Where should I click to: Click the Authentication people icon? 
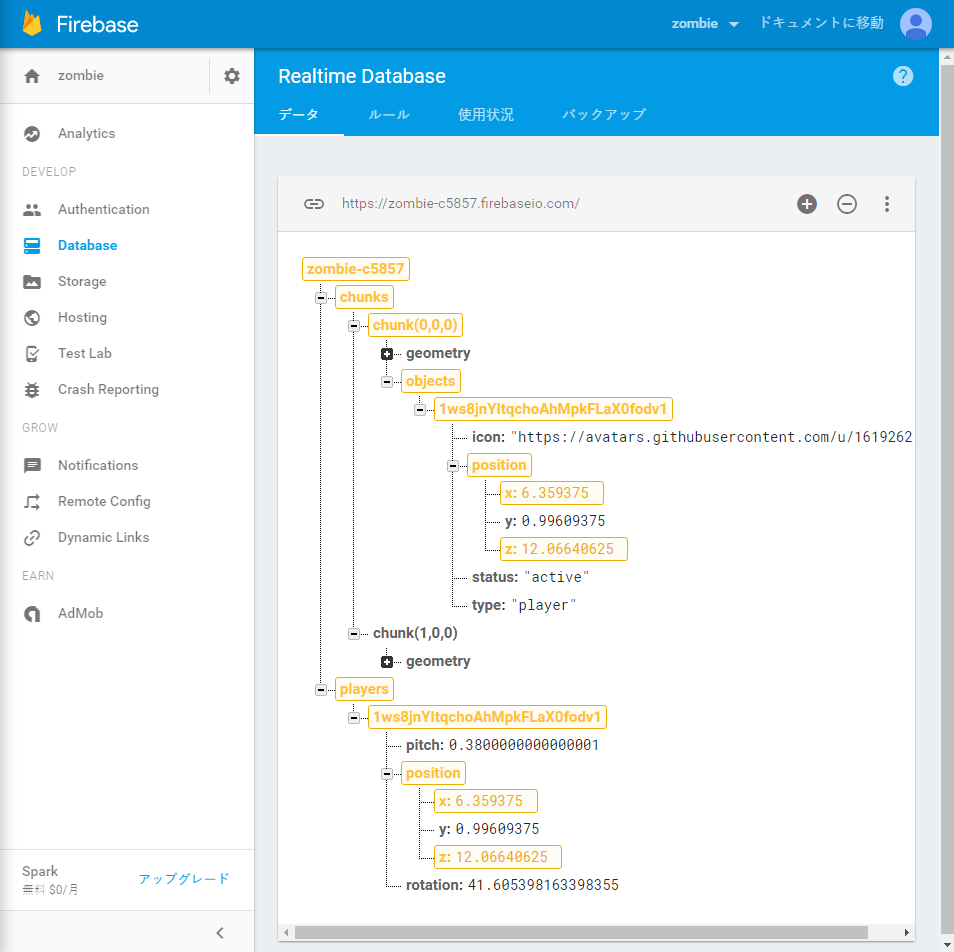point(32,210)
